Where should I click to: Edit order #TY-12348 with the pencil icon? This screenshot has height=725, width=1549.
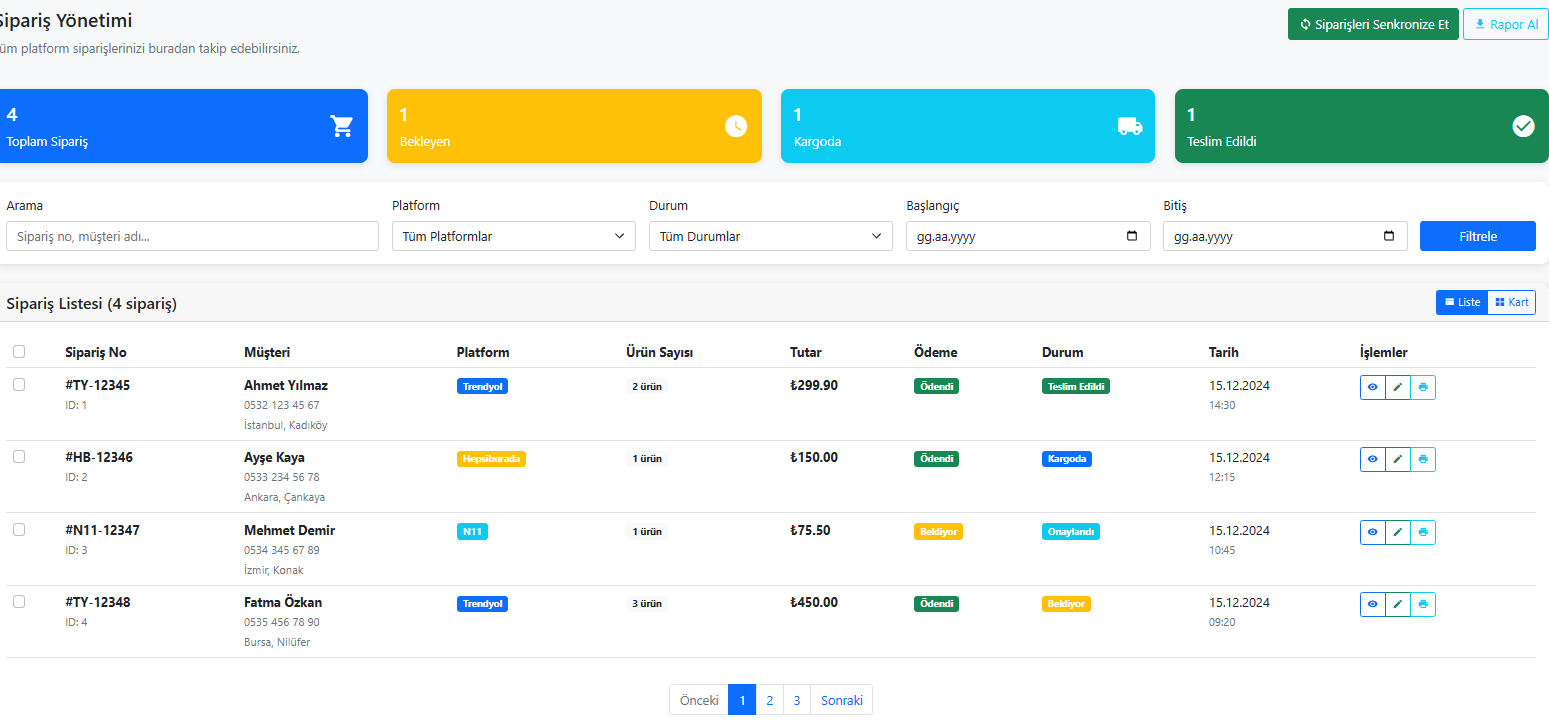(1398, 604)
